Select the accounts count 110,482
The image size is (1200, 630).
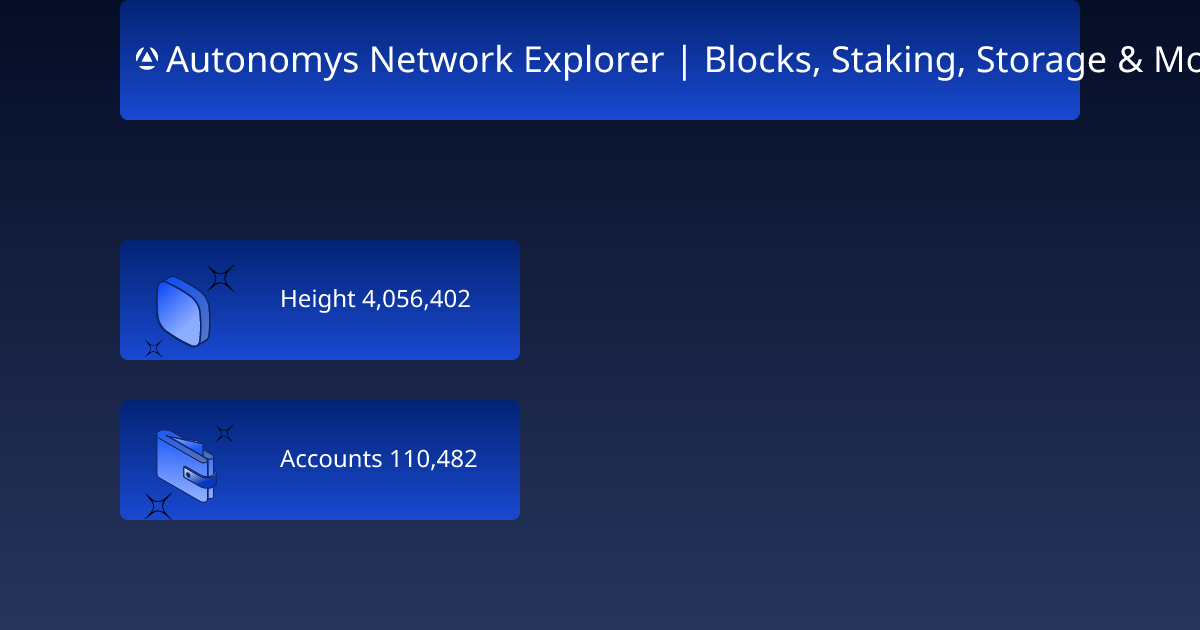[x=433, y=459]
